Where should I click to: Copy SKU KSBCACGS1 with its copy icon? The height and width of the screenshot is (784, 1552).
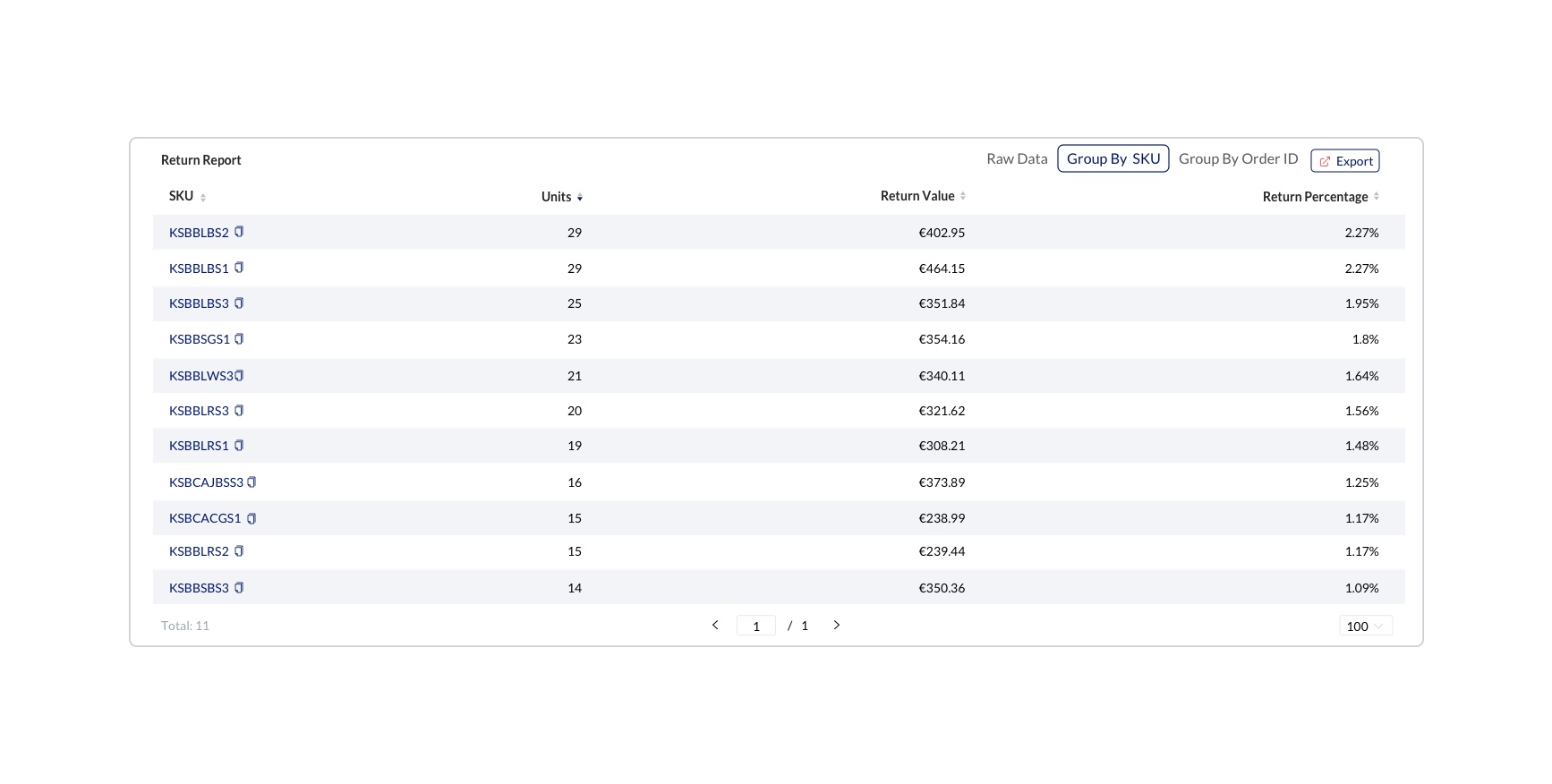click(x=252, y=518)
